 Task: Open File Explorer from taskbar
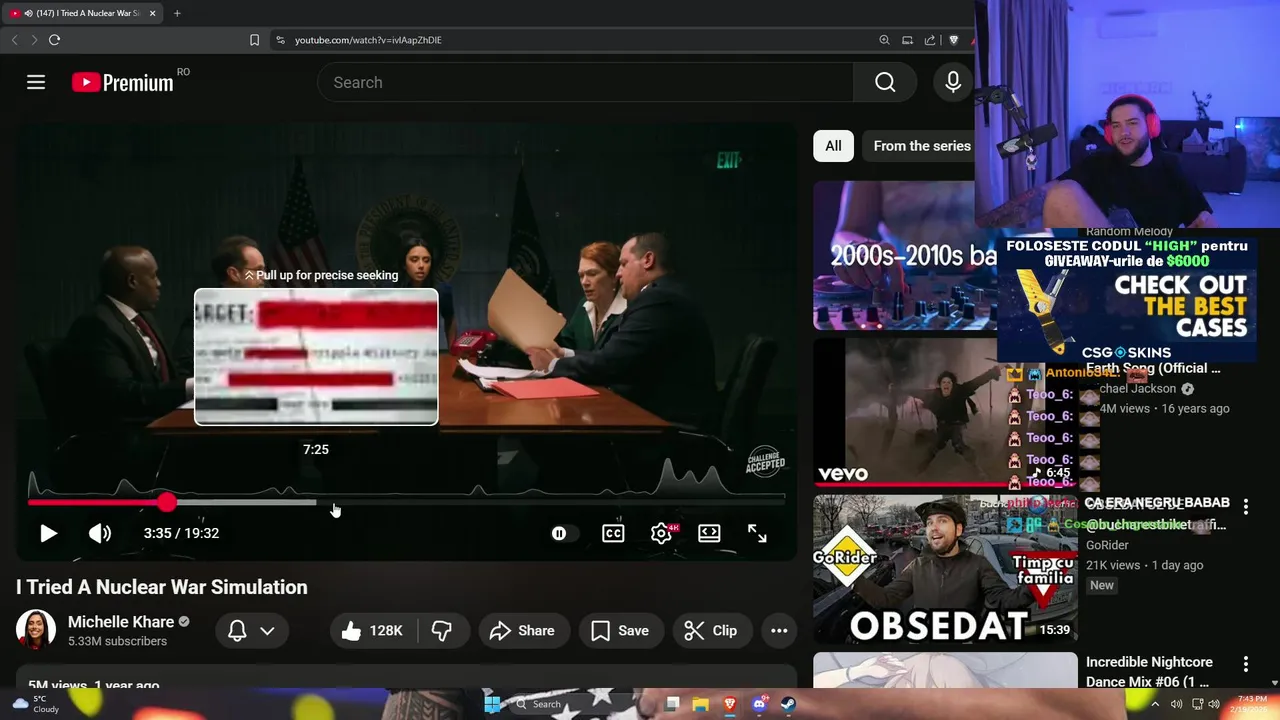(701, 704)
